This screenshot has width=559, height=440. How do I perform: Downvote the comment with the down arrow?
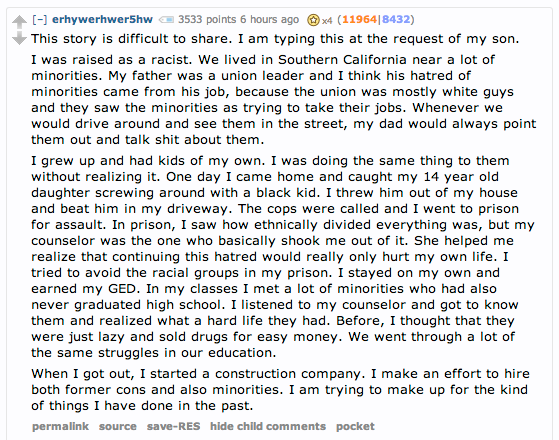pos(19,38)
